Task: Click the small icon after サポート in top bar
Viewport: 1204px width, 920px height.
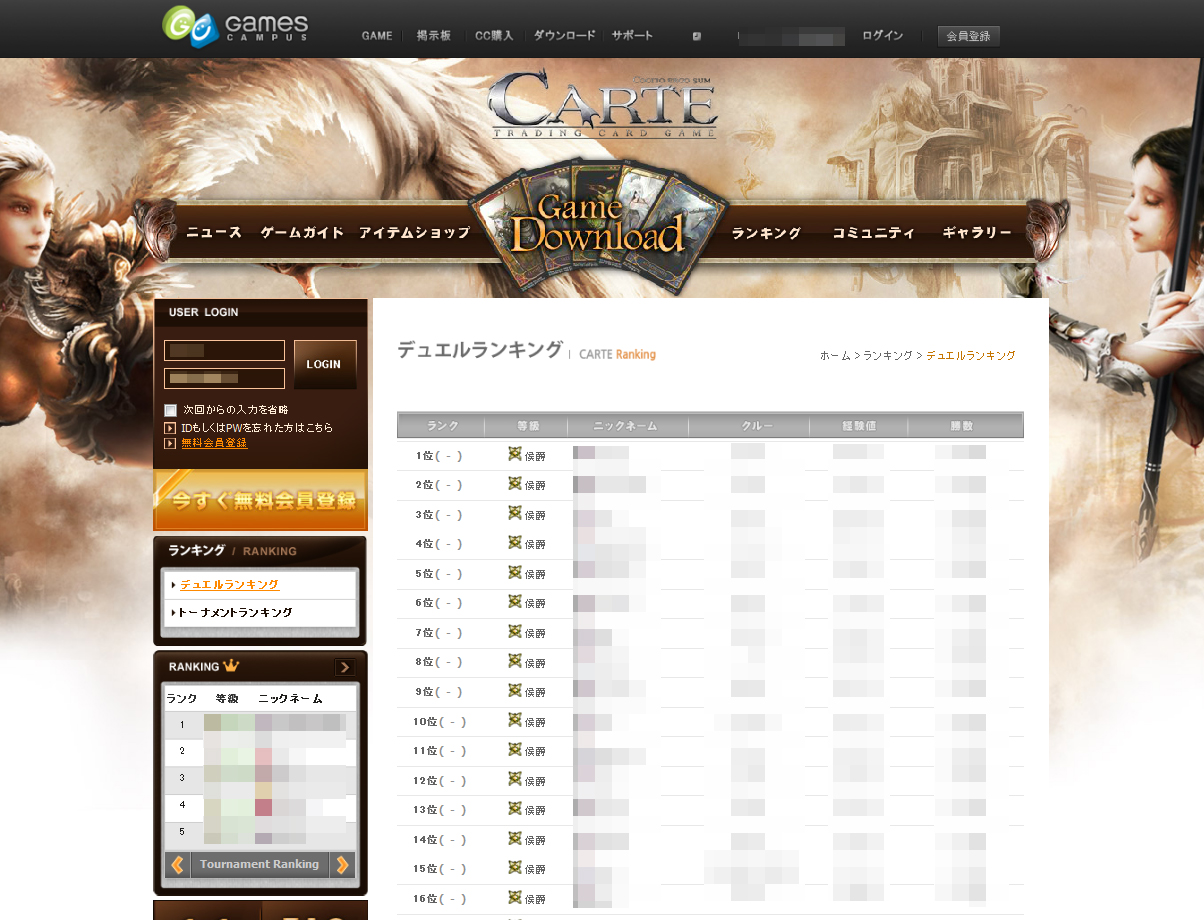Action: (x=696, y=36)
